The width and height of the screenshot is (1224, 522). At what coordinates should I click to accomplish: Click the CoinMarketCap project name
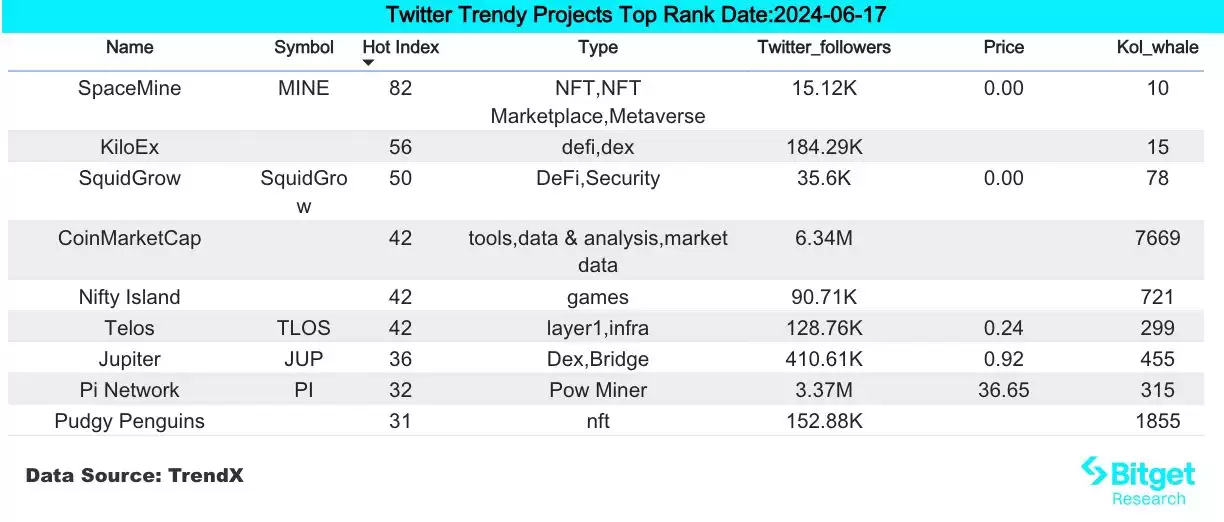pyautogui.click(x=129, y=238)
